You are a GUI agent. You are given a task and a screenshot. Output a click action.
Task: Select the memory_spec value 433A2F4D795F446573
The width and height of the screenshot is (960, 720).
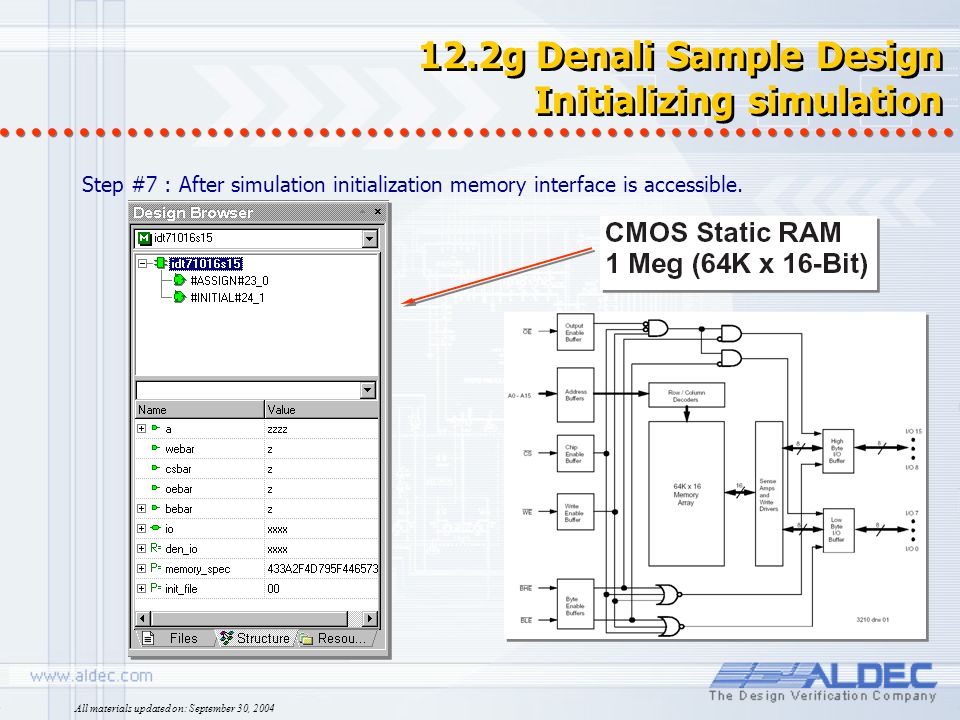point(323,569)
